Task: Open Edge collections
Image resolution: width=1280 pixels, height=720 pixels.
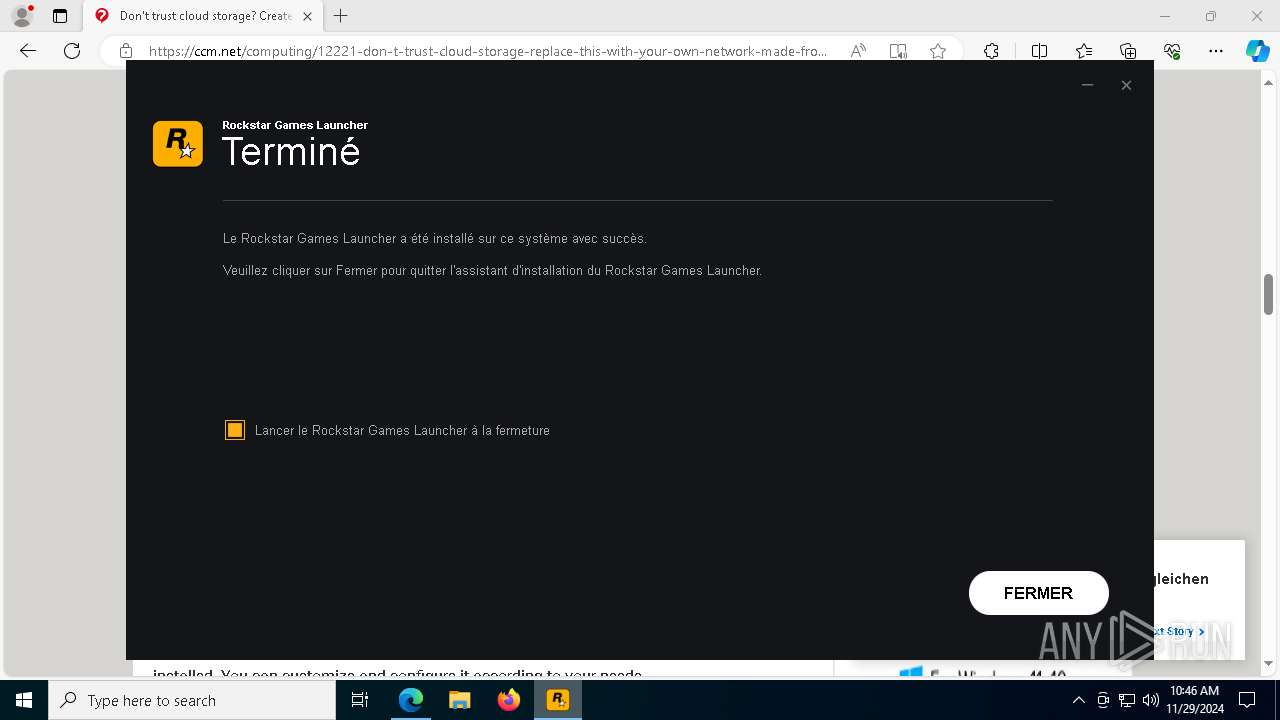Action: tap(1128, 51)
